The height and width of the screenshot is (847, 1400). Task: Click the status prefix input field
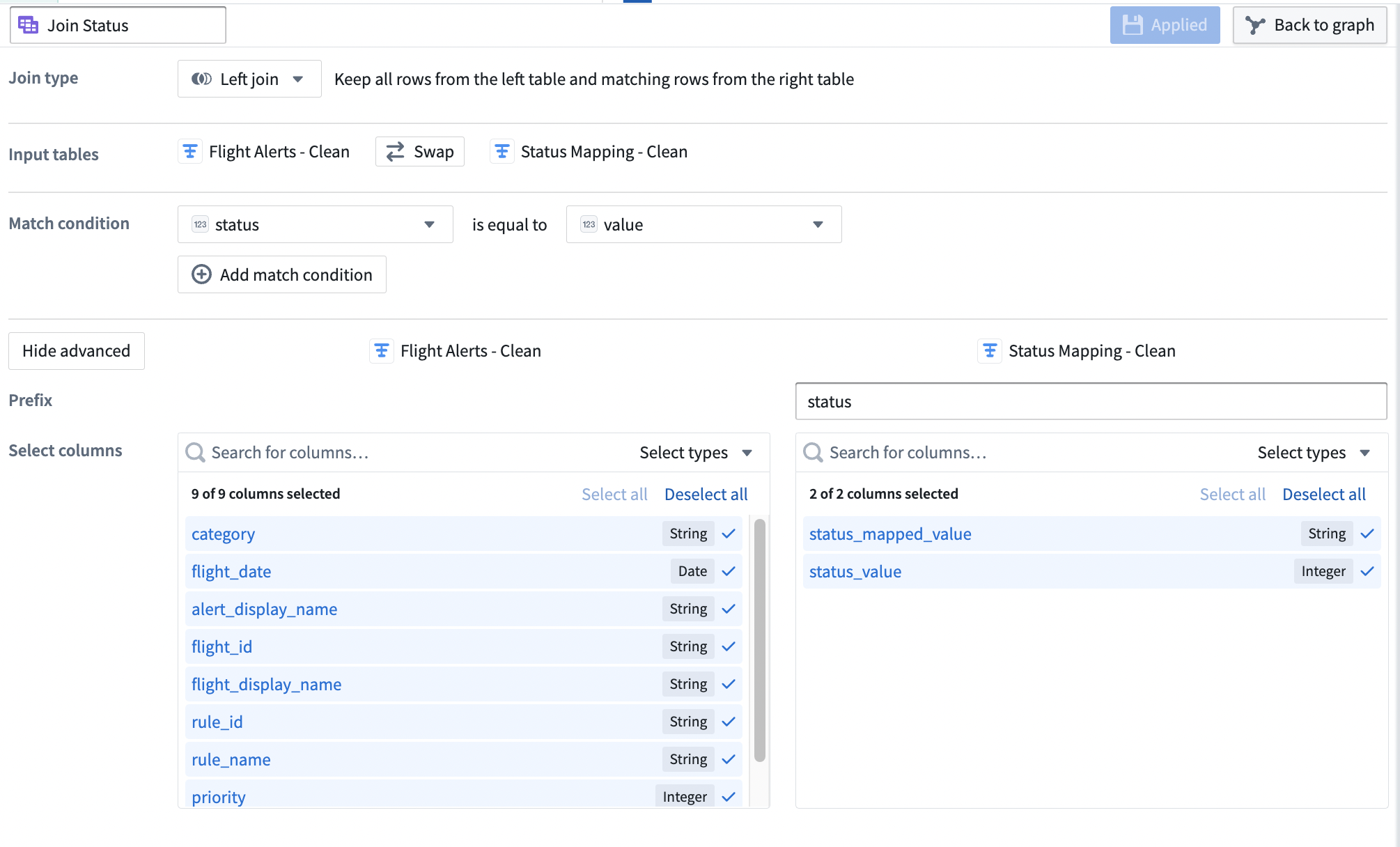1091,402
